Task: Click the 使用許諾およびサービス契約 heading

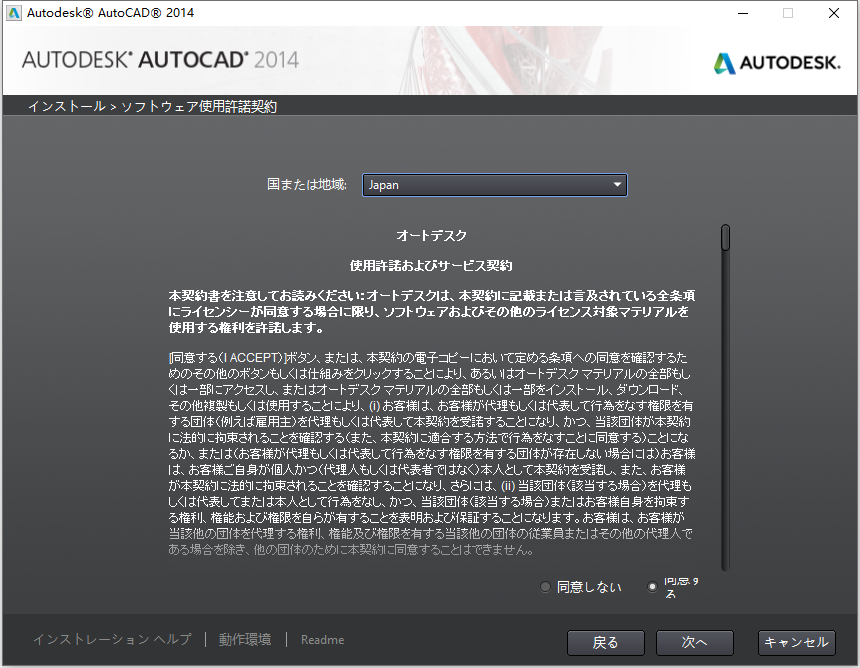Action: point(431,266)
